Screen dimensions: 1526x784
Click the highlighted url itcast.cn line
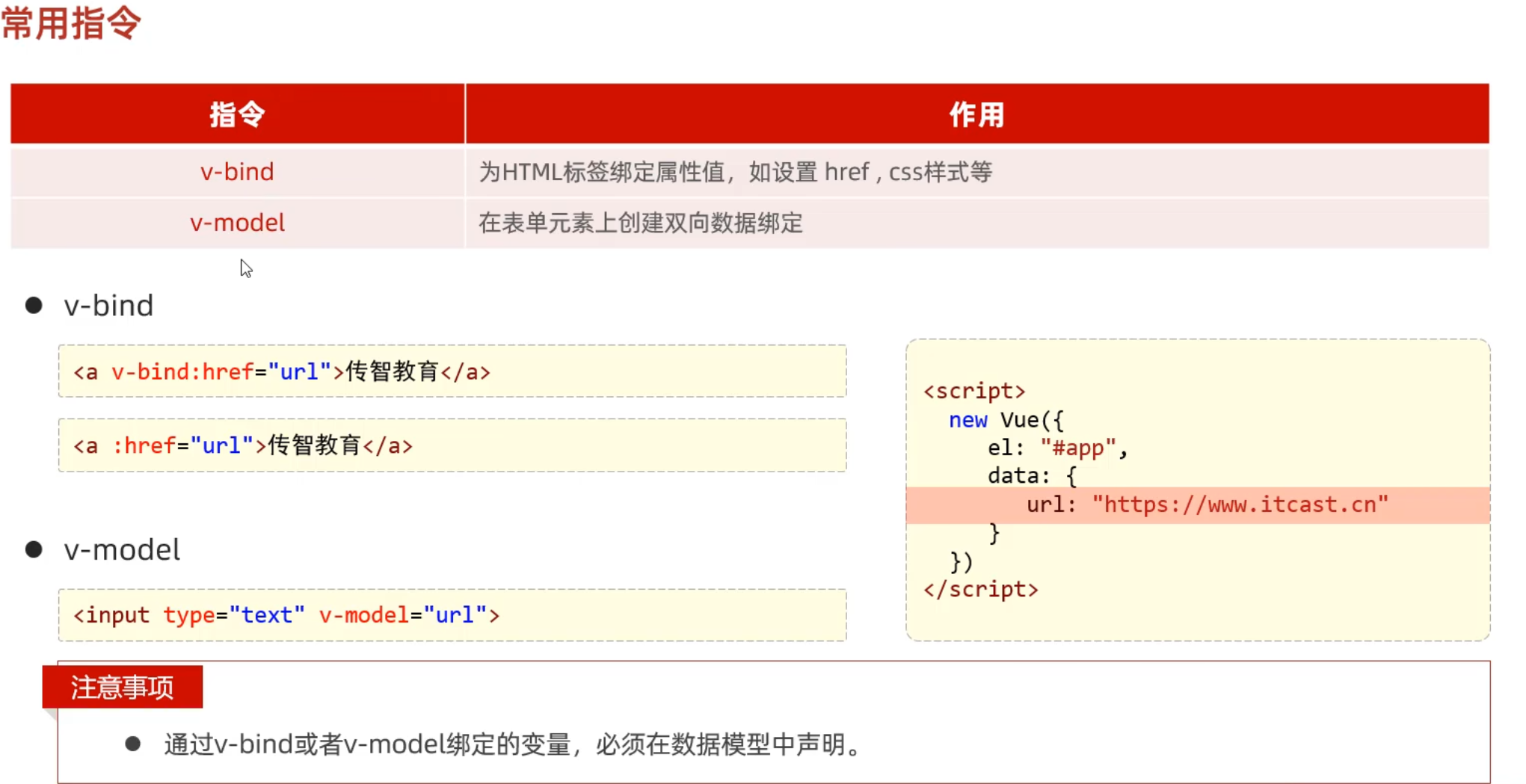(x=1198, y=504)
